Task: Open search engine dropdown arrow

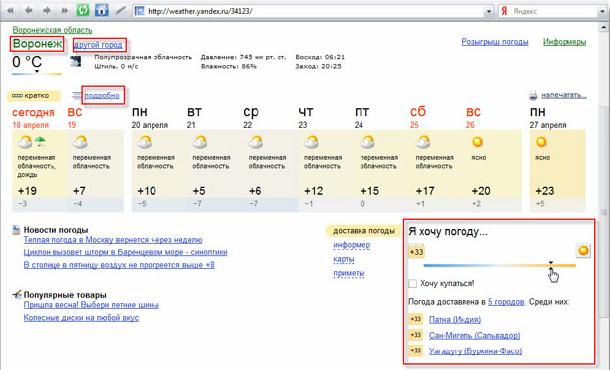Action: [602, 12]
